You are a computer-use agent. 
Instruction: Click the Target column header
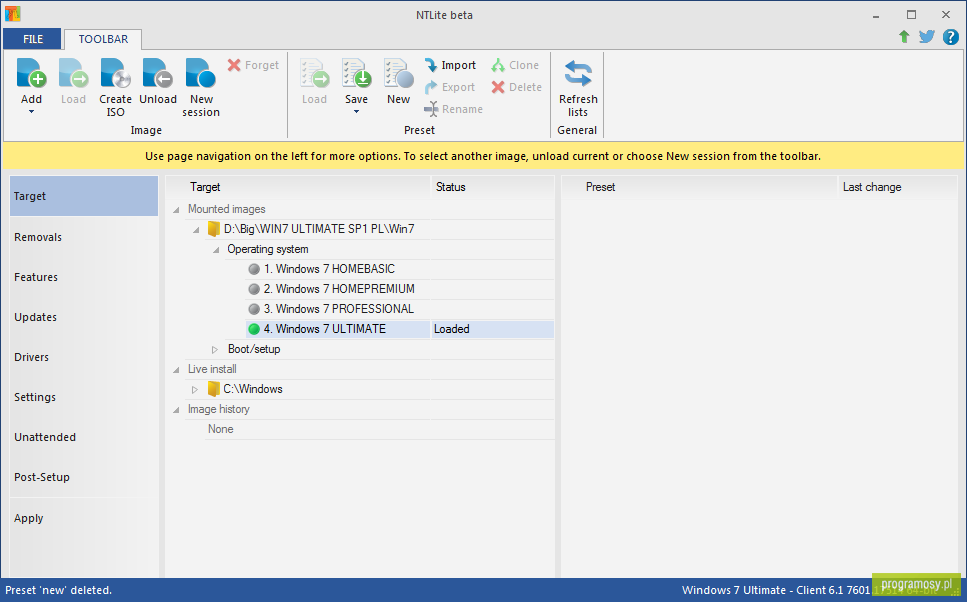click(x=298, y=187)
